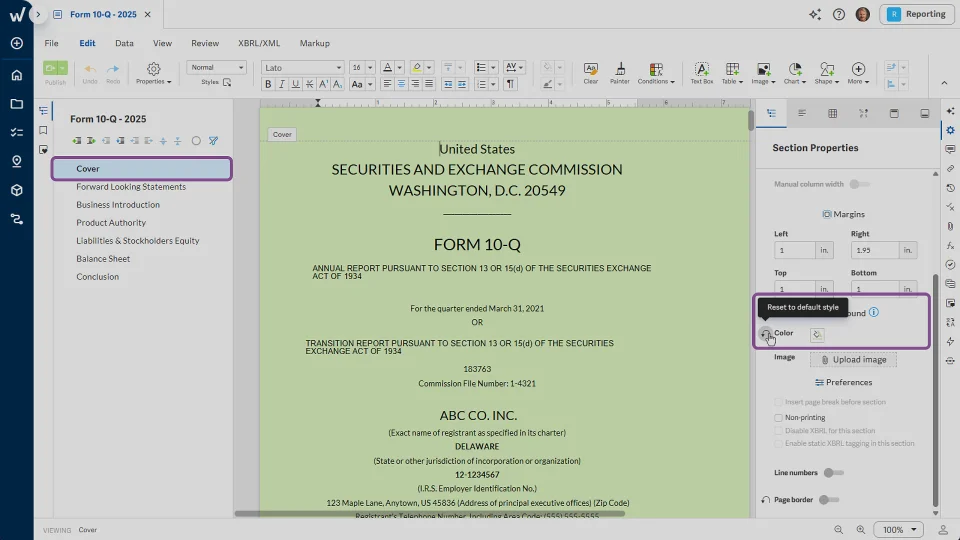Click the Reporting workspace button
The height and width of the screenshot is (540, 960).
tap(917, 14)
